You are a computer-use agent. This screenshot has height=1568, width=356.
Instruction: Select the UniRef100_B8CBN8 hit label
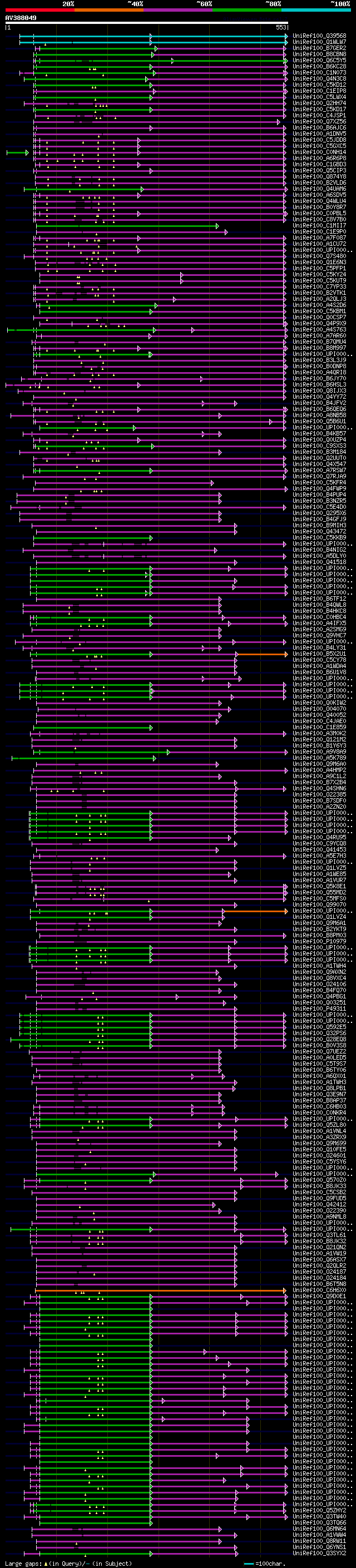319,54
